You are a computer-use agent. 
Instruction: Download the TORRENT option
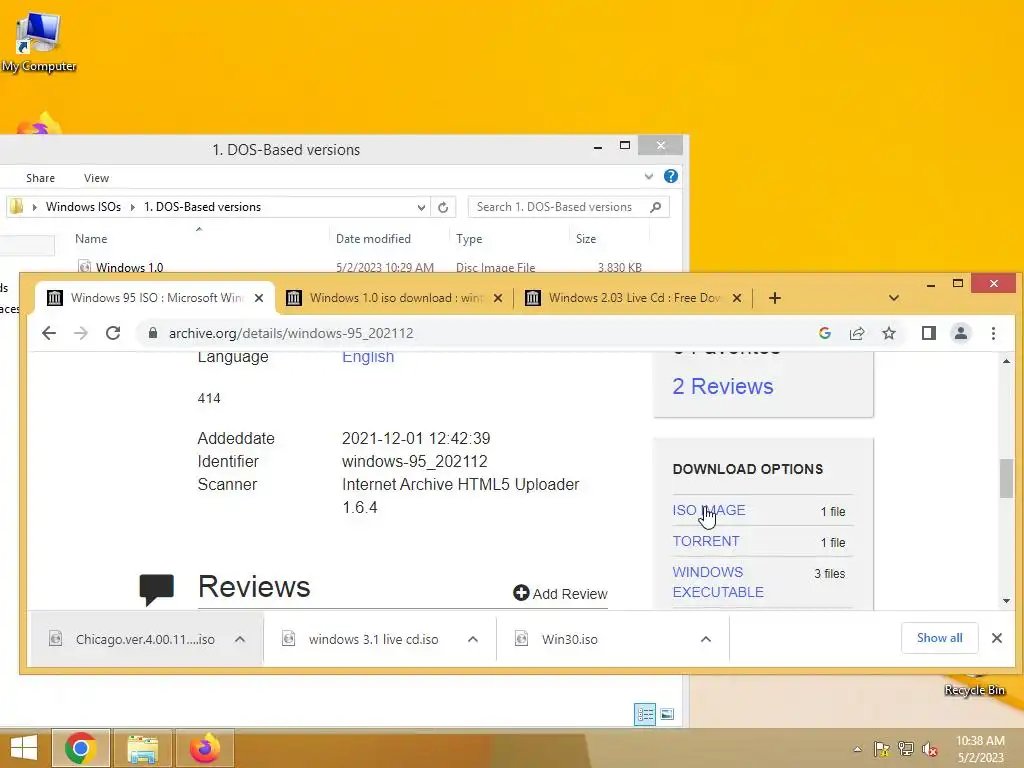tap(706, 541)
